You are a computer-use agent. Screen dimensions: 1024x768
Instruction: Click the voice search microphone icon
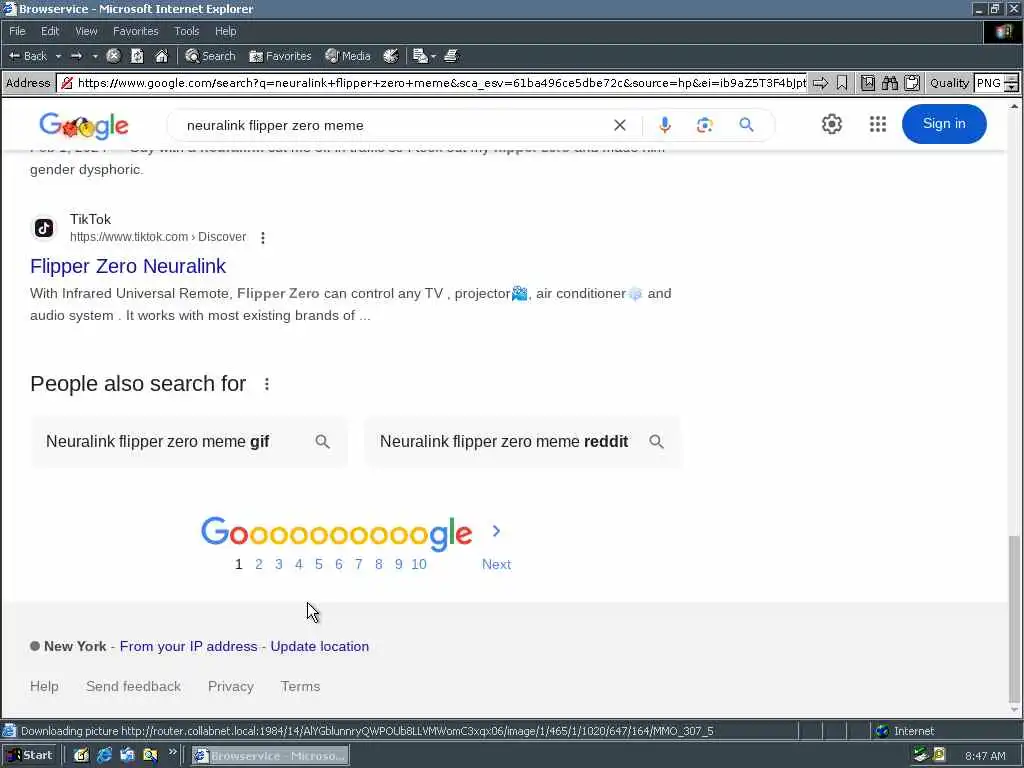click(x=665, y=125)
